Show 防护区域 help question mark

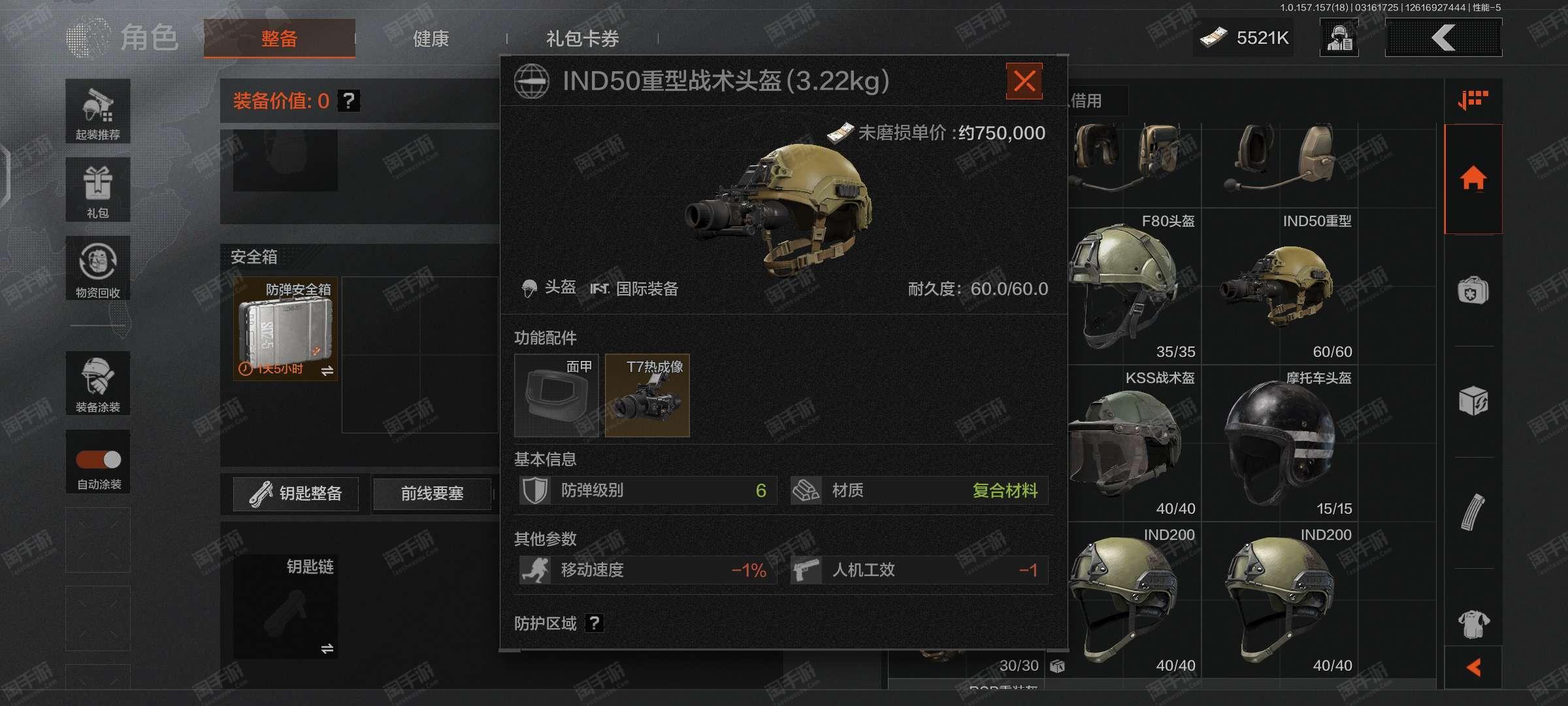(x=594, y=623)
